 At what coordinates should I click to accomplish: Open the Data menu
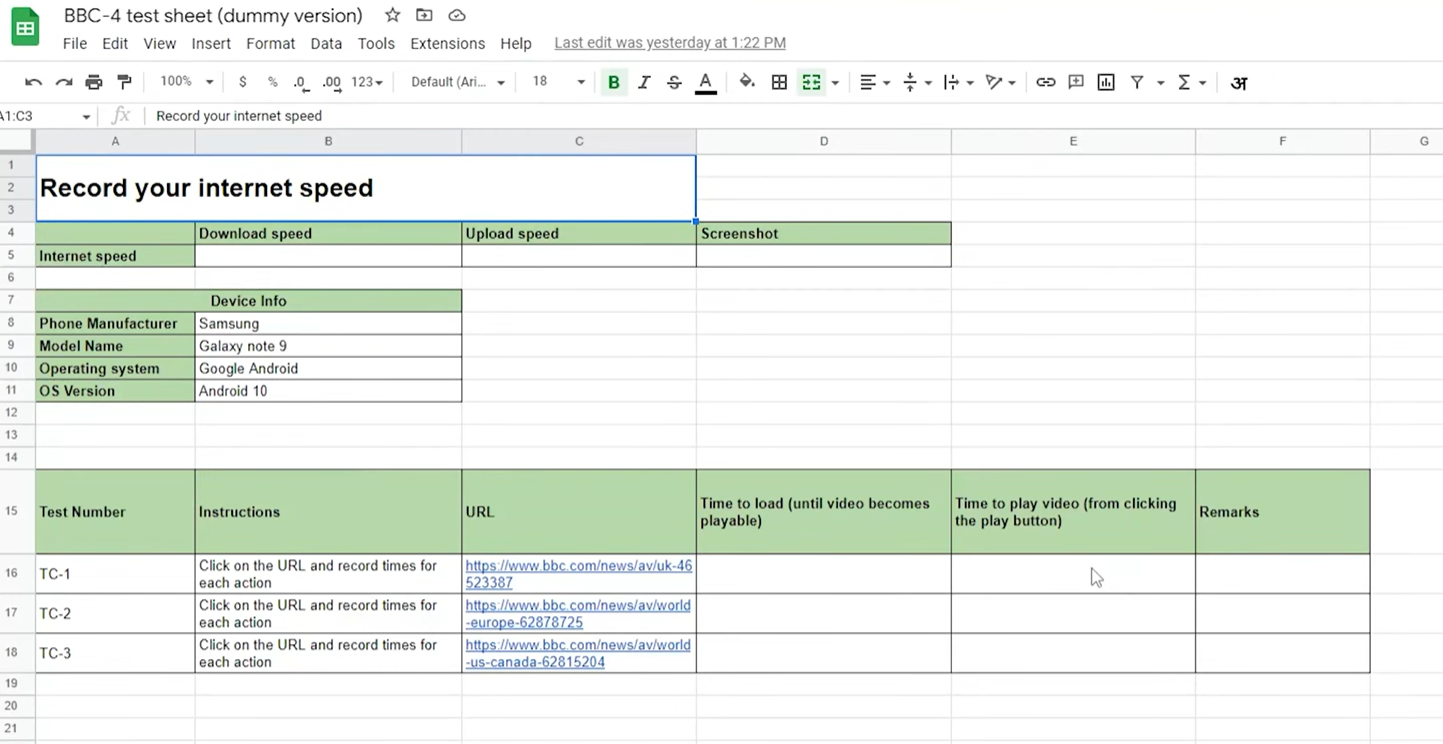coord(326,43)
